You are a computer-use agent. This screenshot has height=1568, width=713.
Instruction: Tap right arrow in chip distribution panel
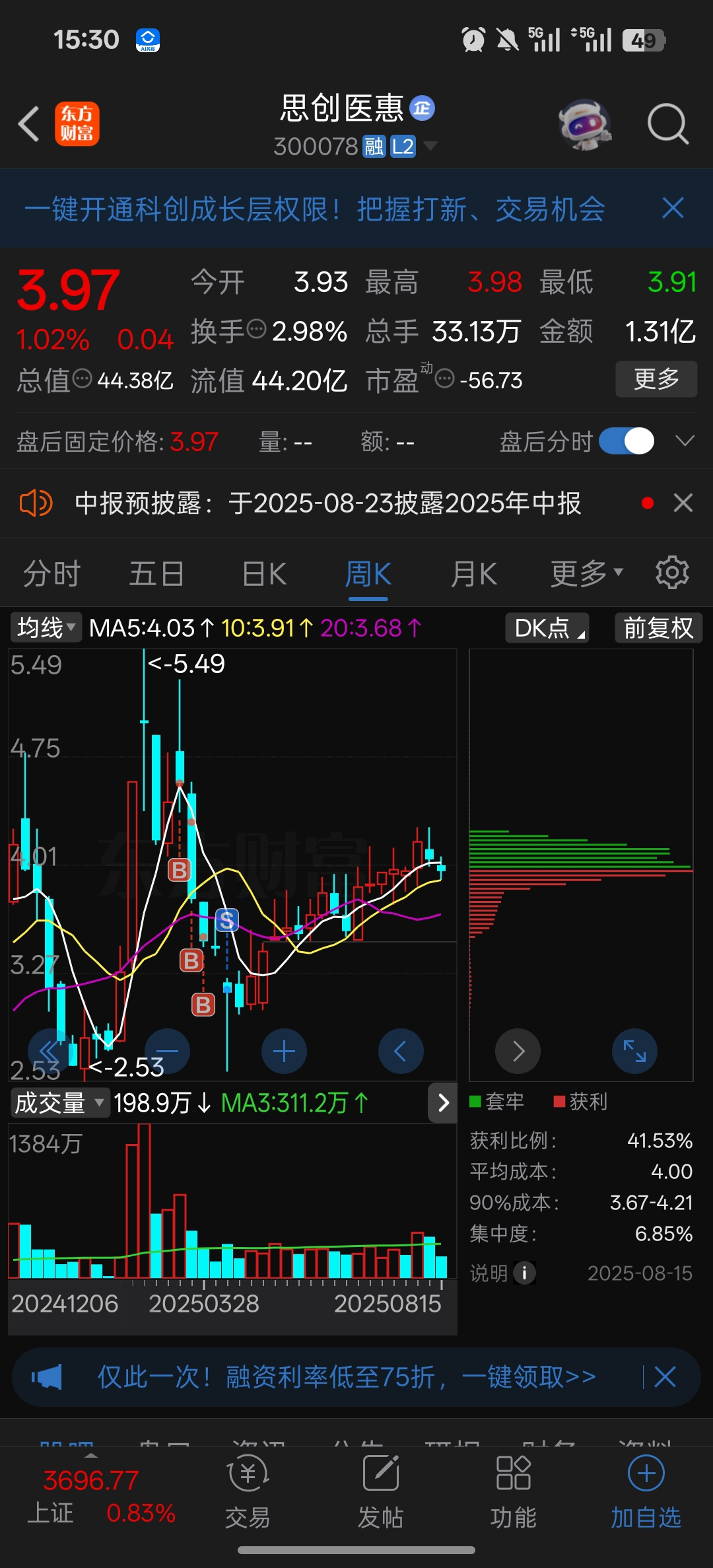click(x=518, y=1051)
